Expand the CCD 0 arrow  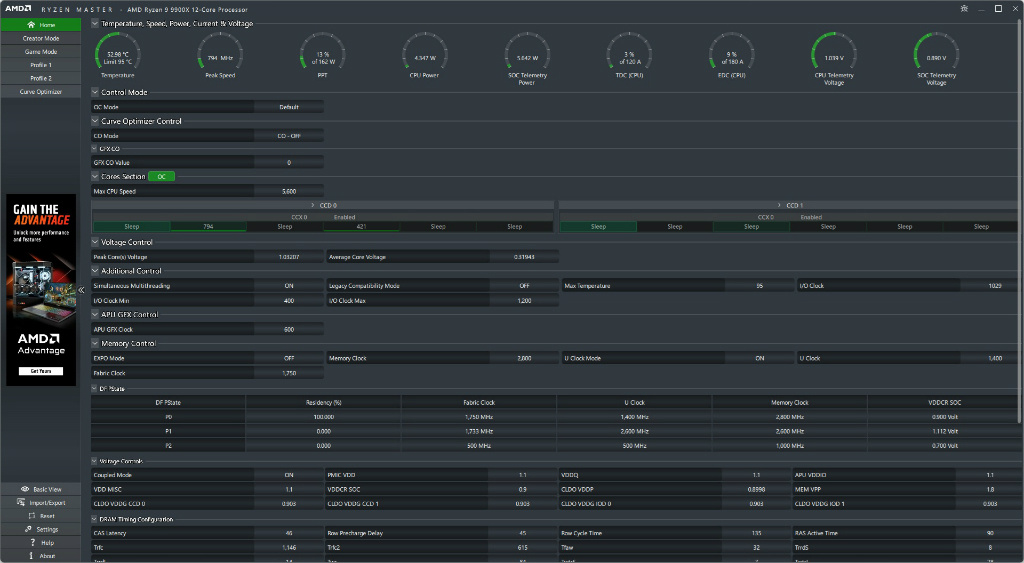coord(313,205)
